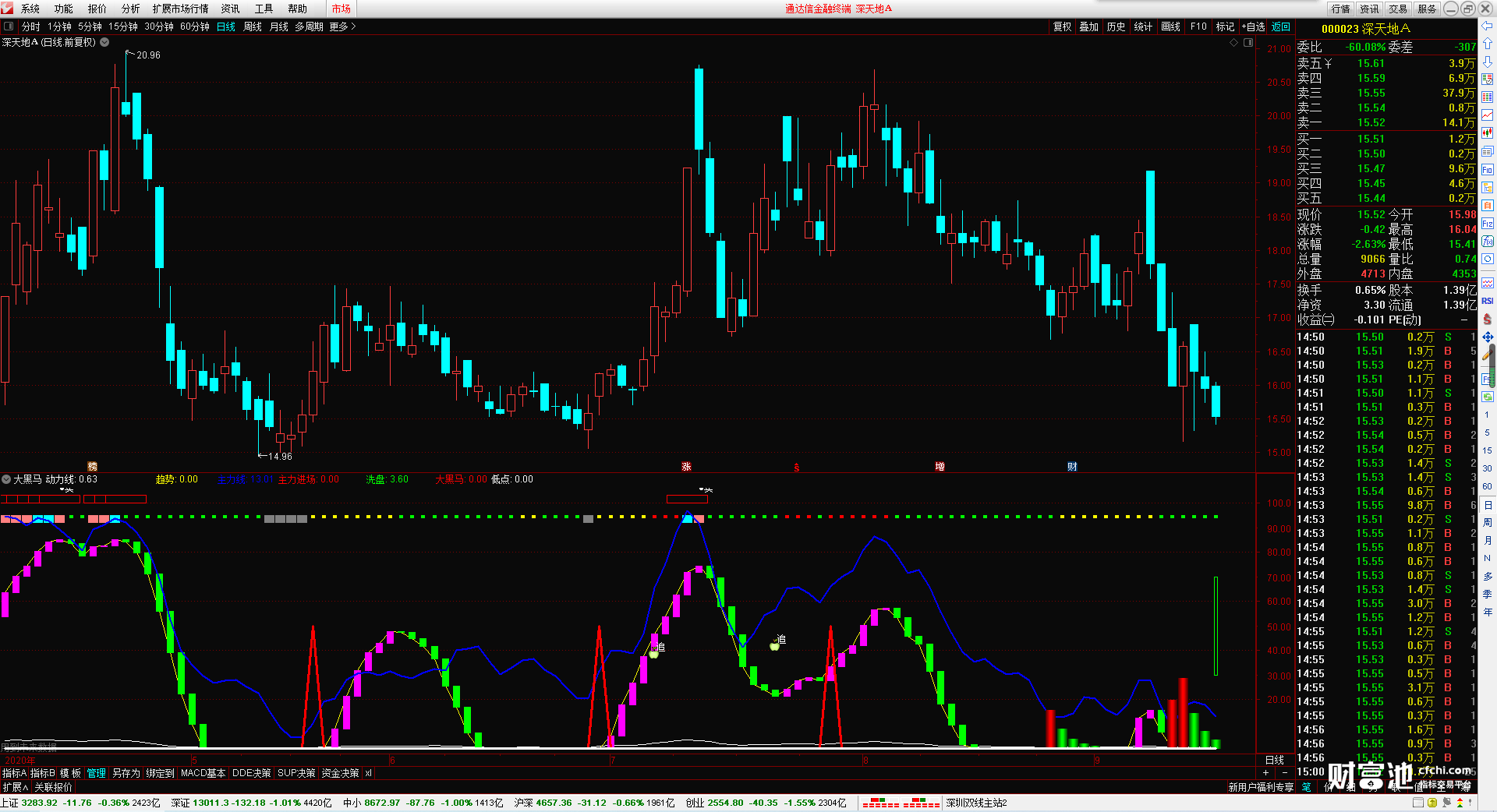Select 年 period in right sidebar

[x=1488, y=612]
